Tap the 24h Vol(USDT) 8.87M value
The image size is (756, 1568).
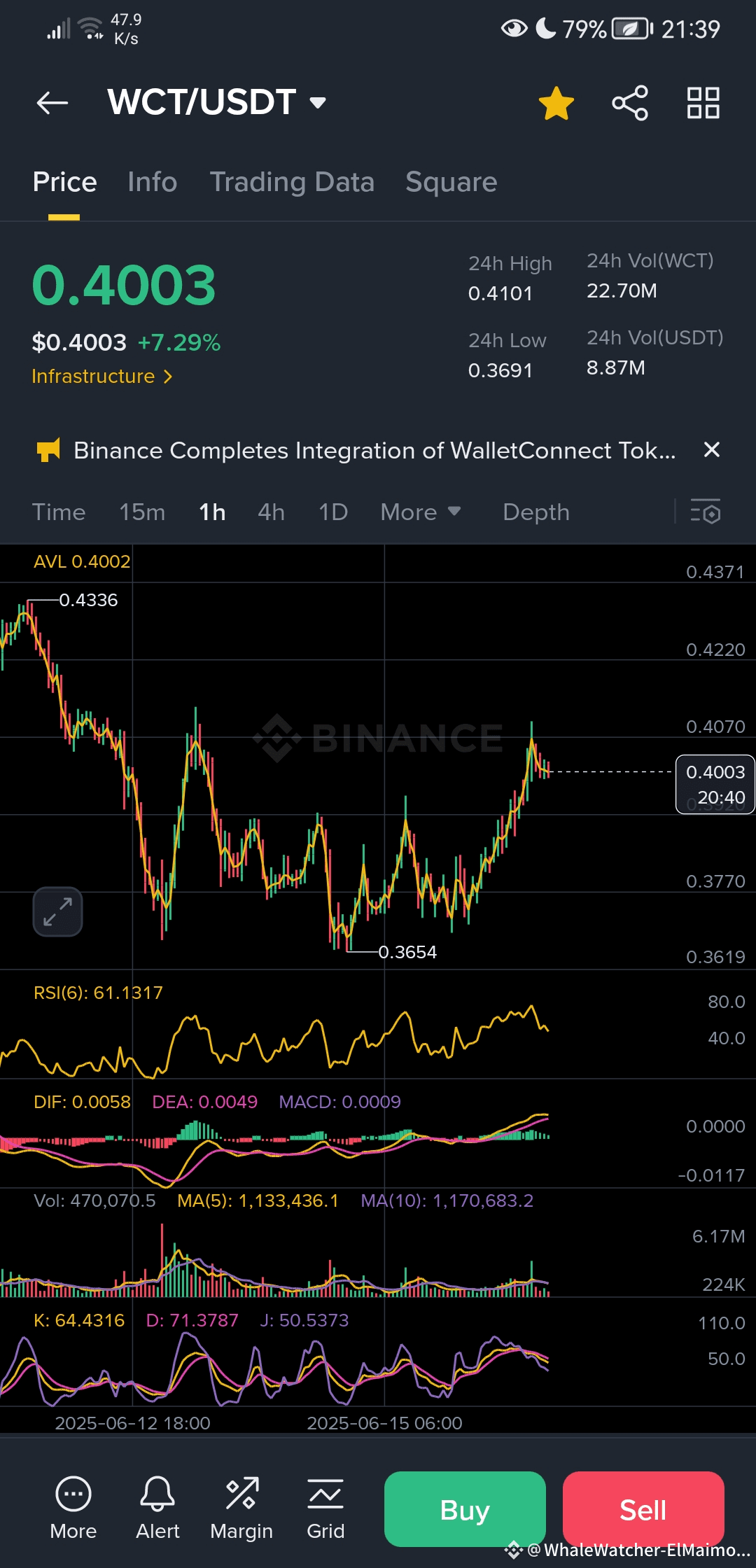pos(615,367)
